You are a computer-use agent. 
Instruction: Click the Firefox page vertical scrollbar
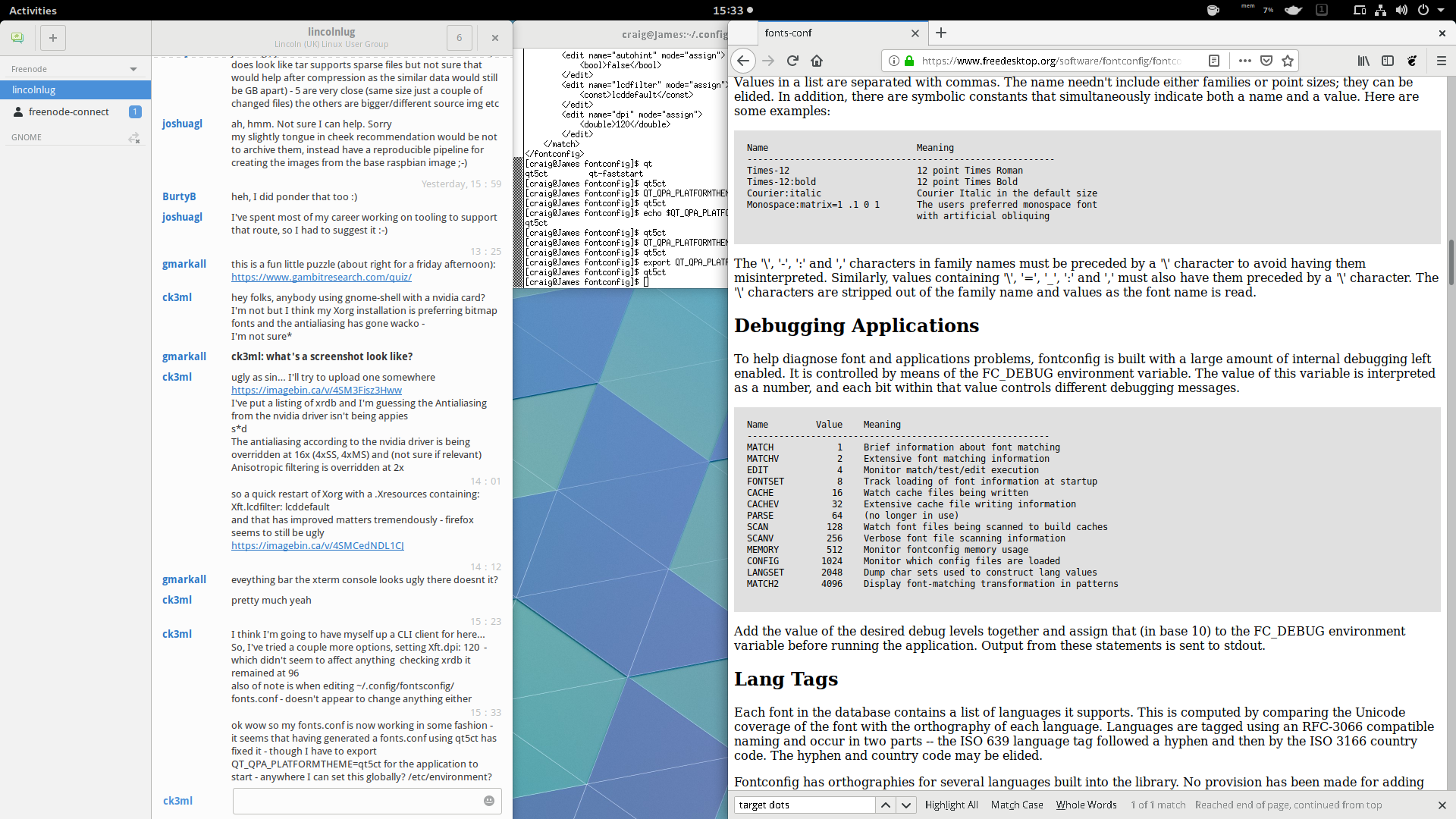coord(1451,262)
